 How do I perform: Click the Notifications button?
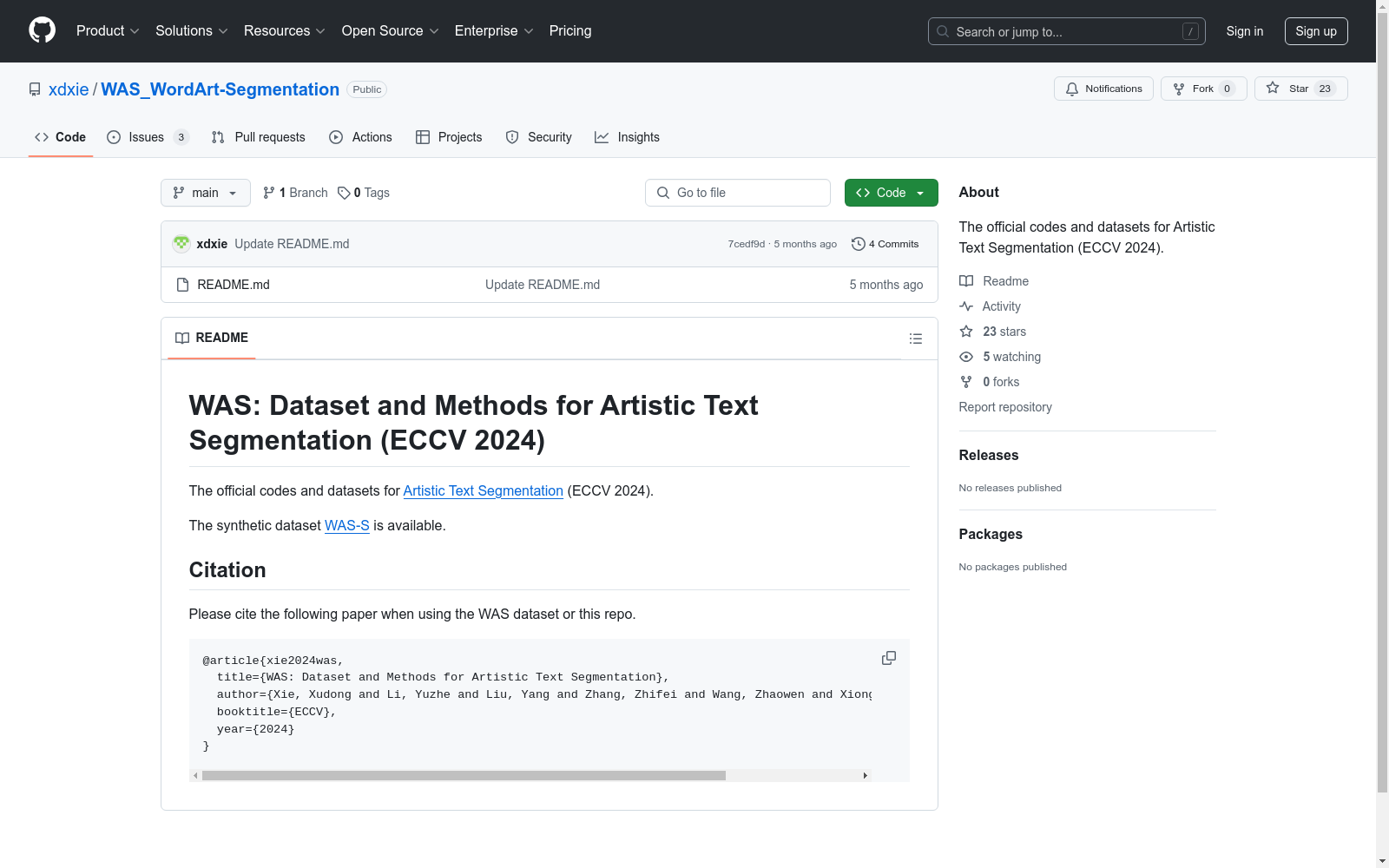(x=1103, y=89)
